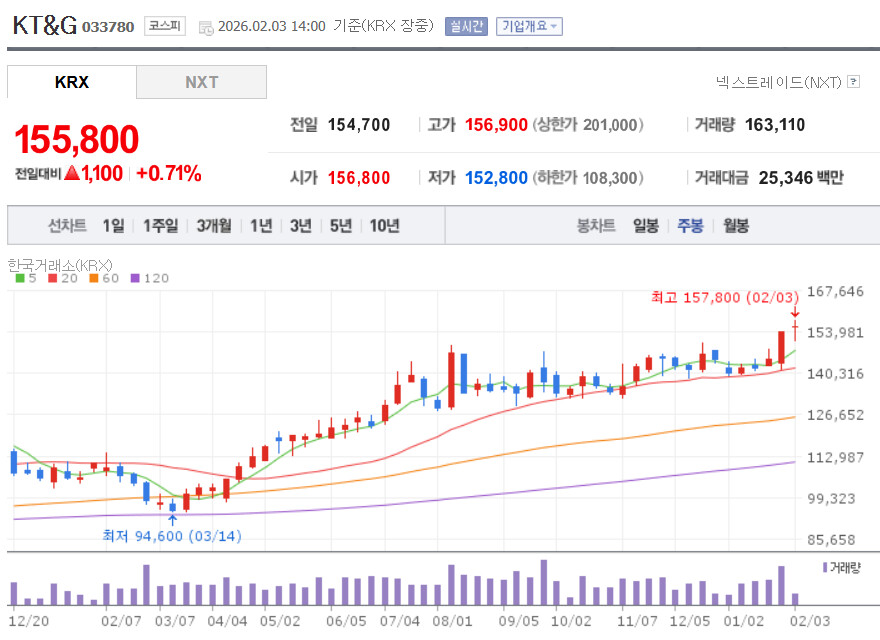Click the blue arrow at 최저 94,600
Screen dimensions: 880x640
[x=172, y=519]
